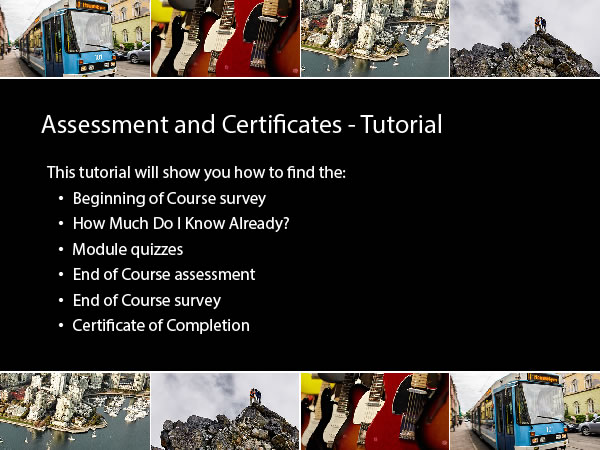Click the 'Assessment and Certificates - Tutorial' heading
Screen dimensions: 600x450
click(x=241, y=125)
